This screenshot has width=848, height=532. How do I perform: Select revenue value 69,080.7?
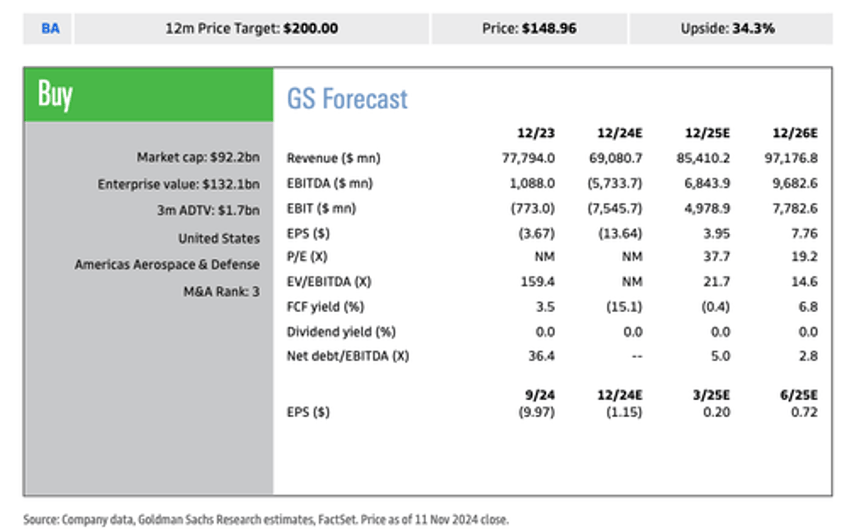[x=615, y=158]
